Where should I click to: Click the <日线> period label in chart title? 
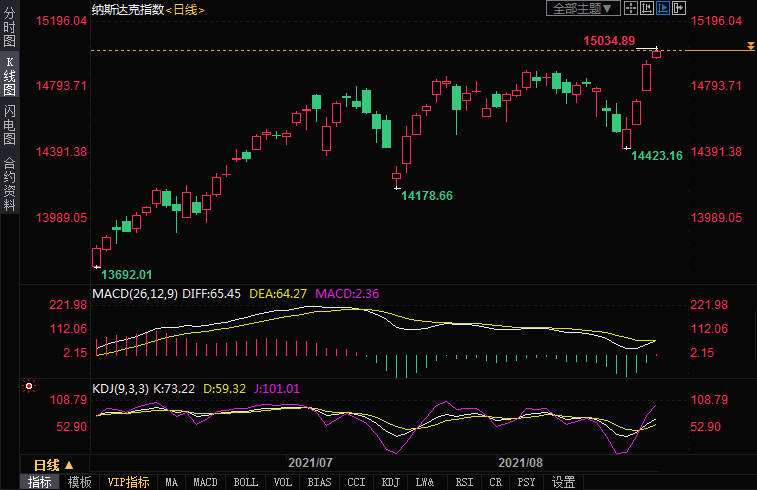click(185, 9)
